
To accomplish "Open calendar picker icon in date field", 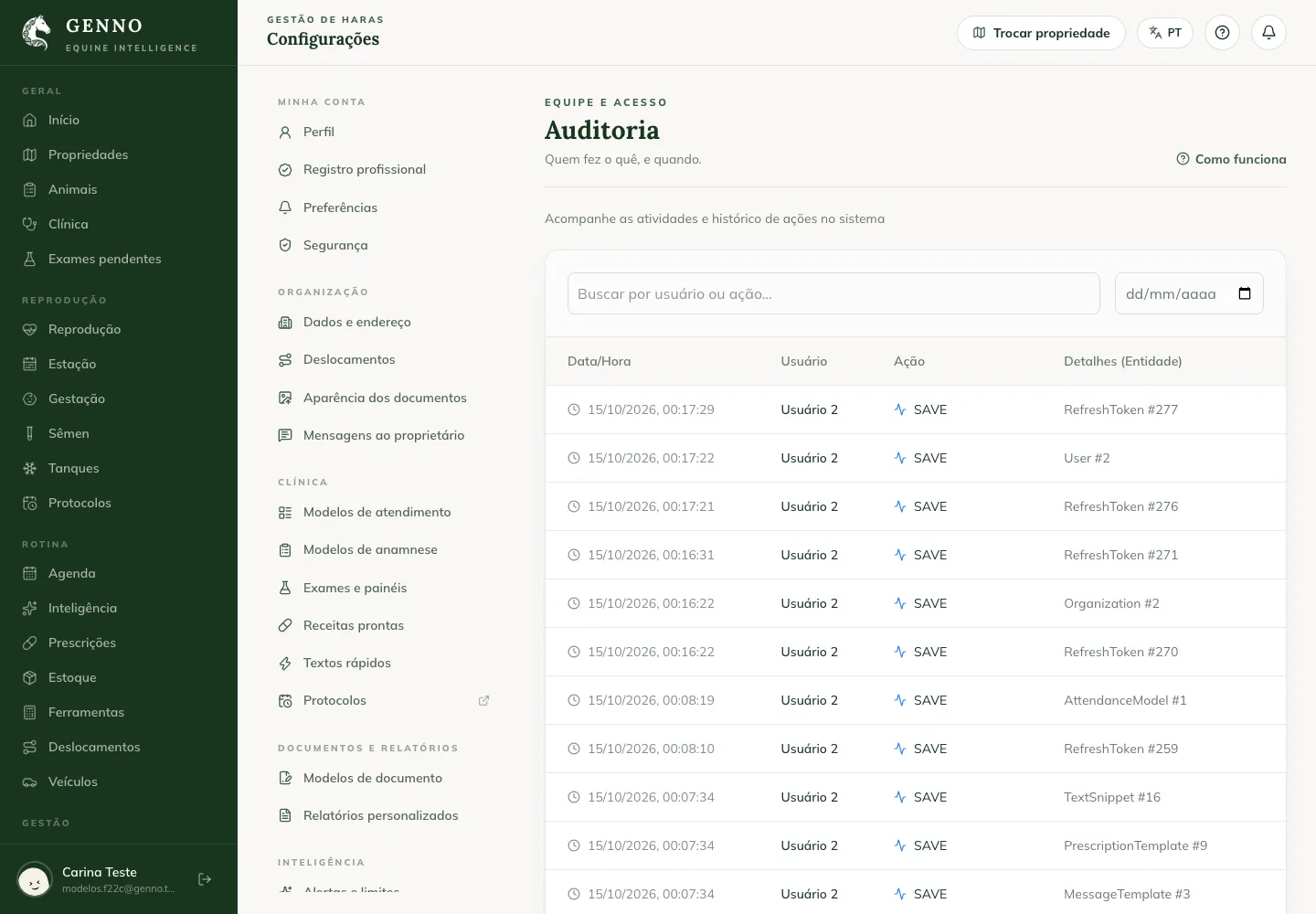I will 1245,293.
